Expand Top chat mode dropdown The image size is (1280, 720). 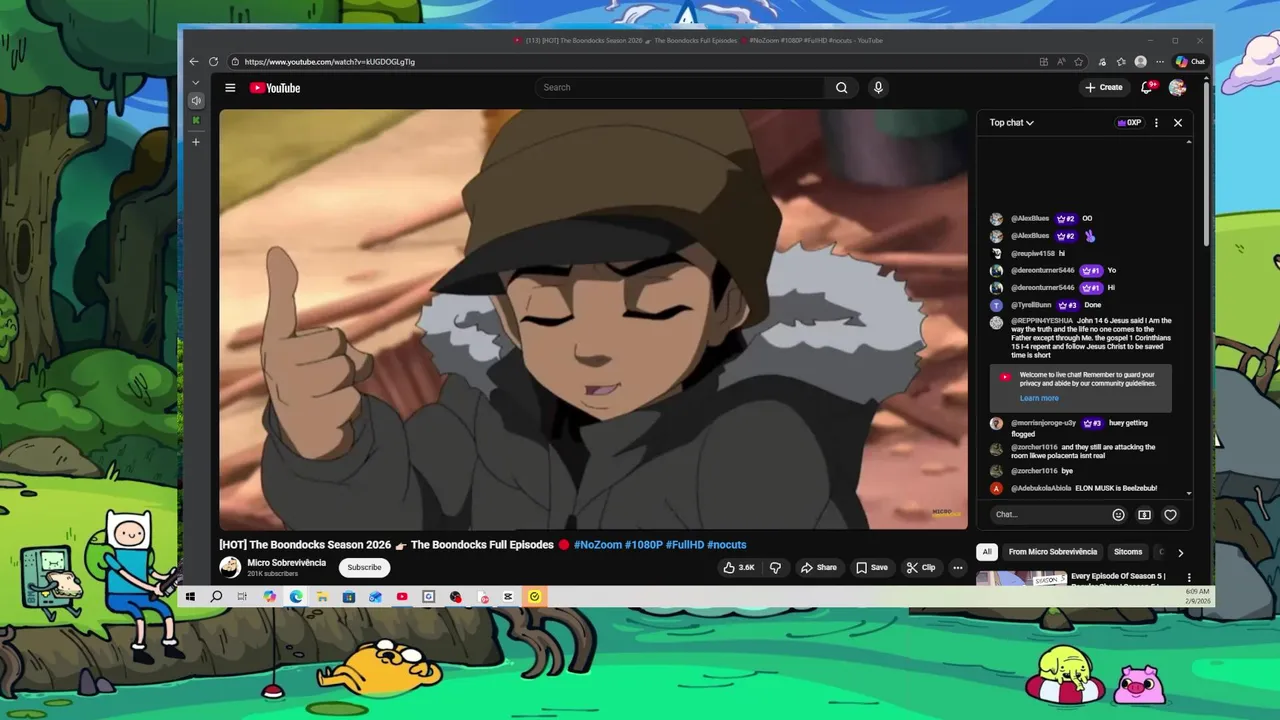pyautogui.click(x=1011, y=123)
